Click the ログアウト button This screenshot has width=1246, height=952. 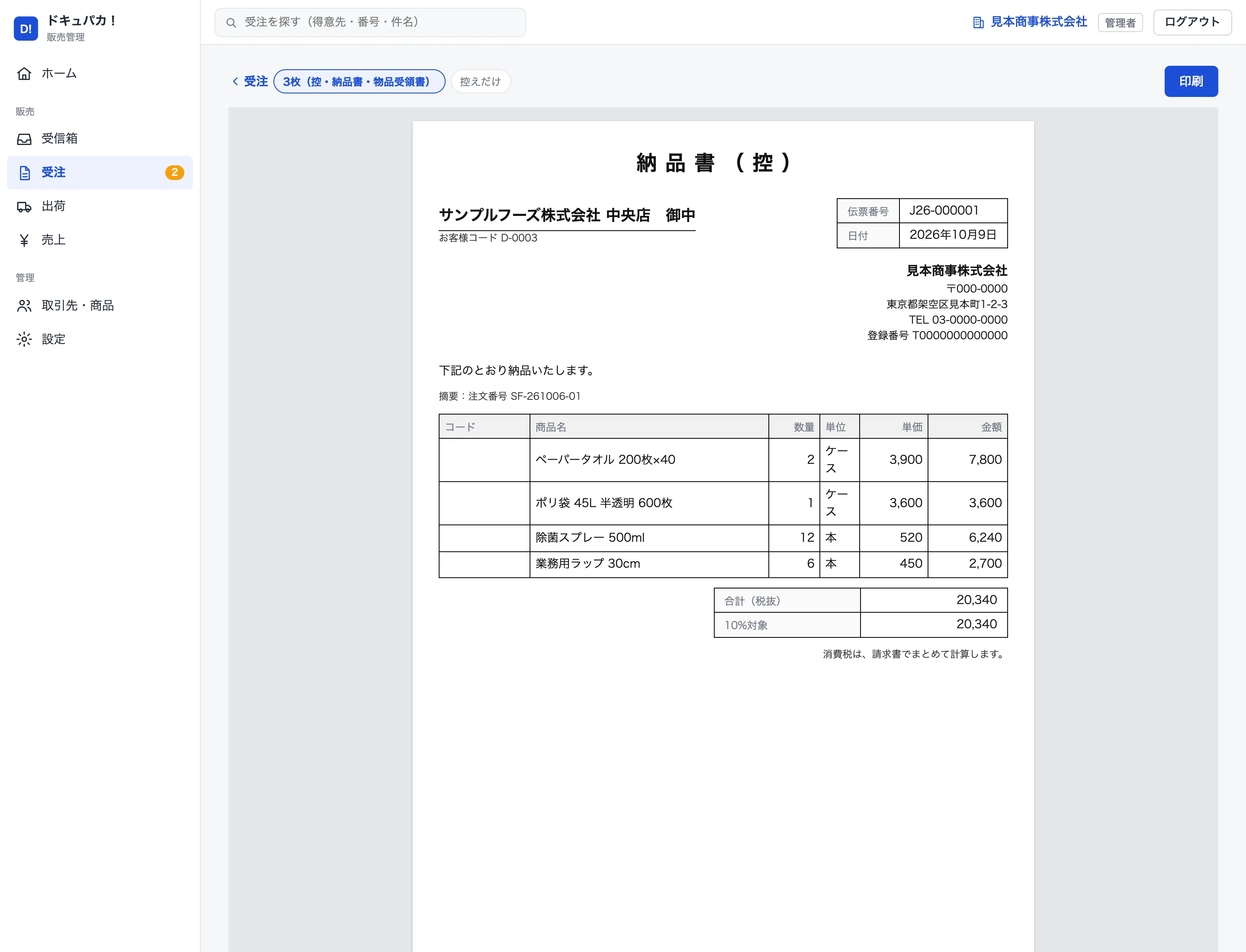point(1192,22)
